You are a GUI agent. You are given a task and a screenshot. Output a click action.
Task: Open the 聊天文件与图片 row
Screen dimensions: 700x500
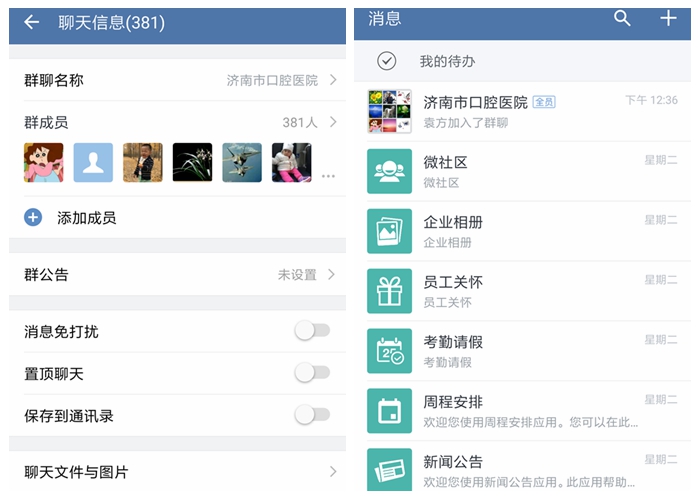(x=177, y=472)
